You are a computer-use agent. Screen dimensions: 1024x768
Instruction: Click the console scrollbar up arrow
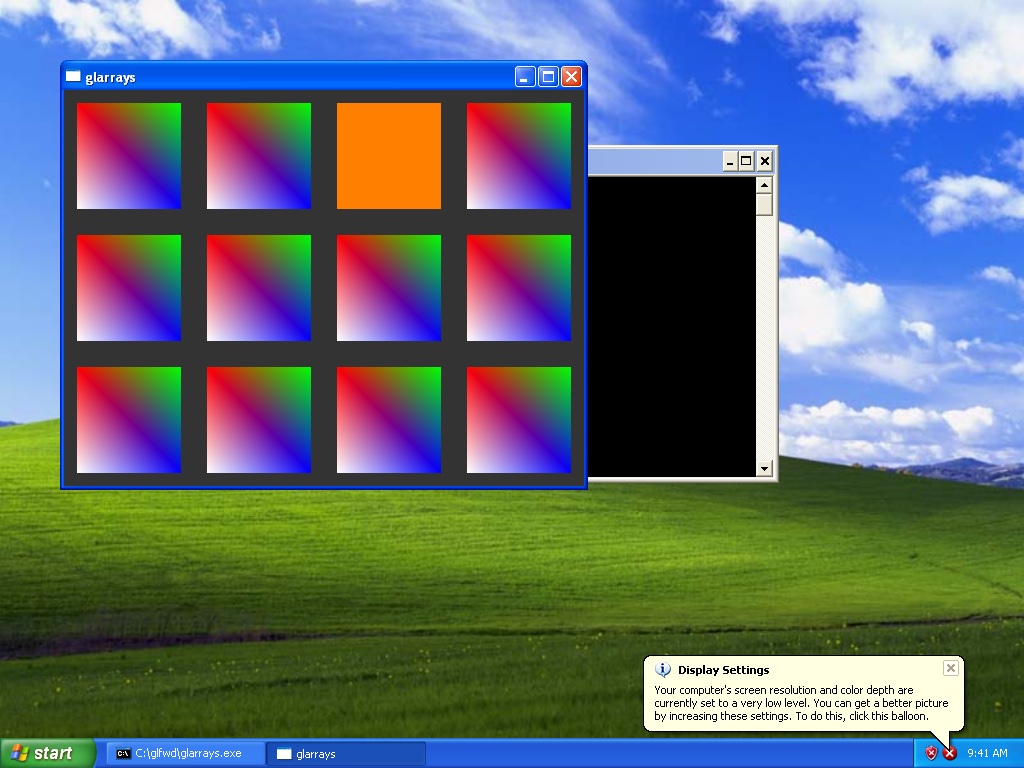point(764,185)
